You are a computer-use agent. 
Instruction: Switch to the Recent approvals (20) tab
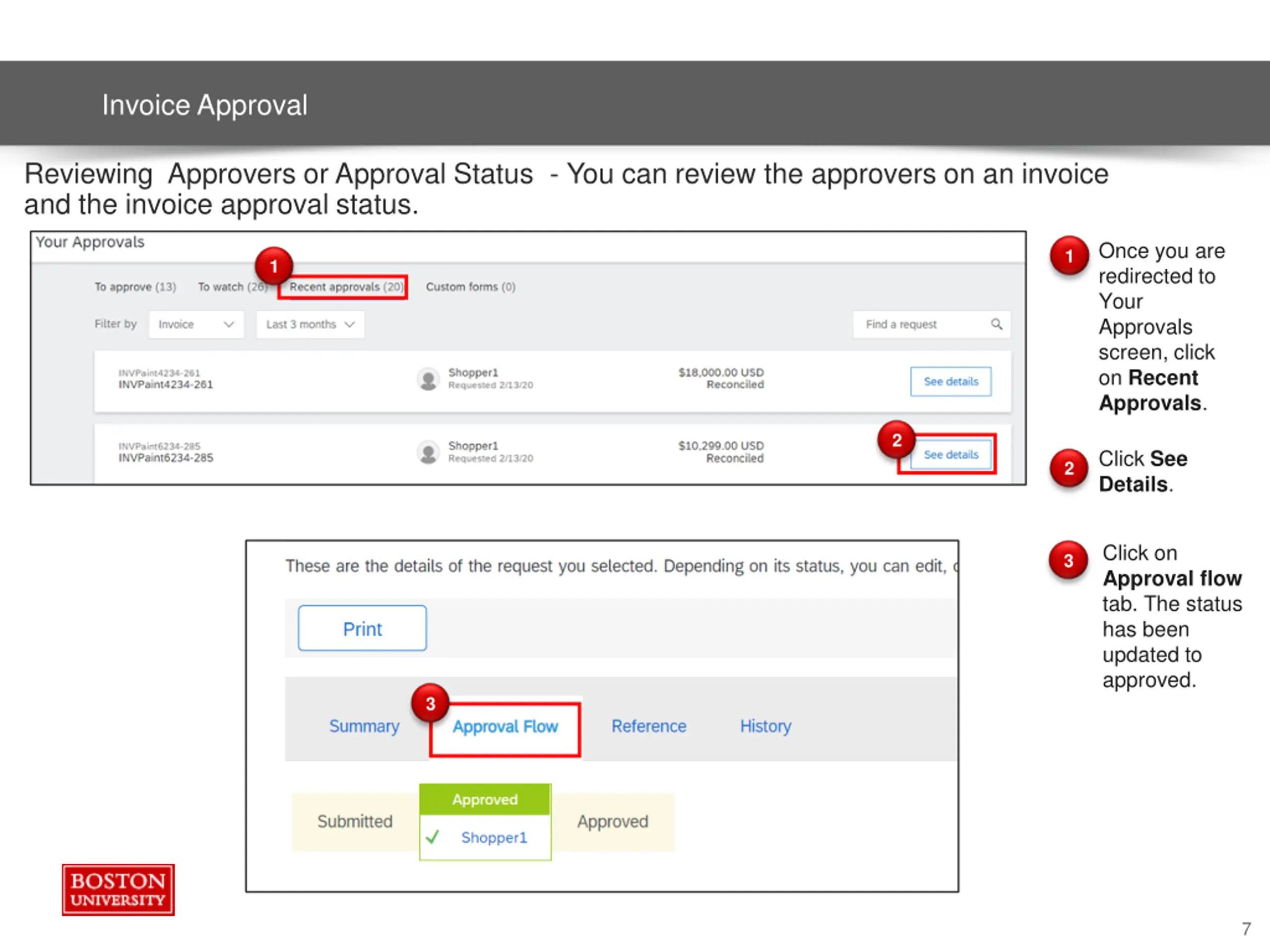[346, 287]
